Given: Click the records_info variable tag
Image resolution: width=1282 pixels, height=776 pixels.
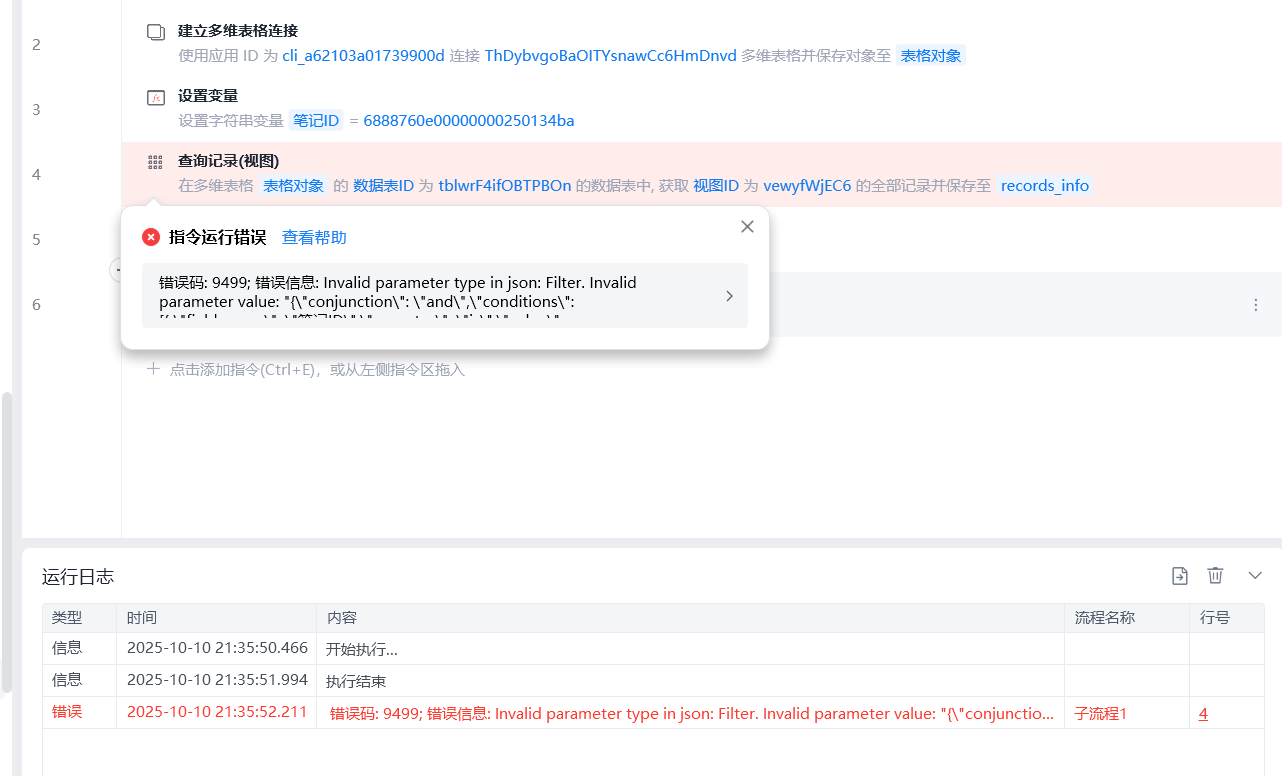Looking at the screenshot, I should coord(1045,186).
